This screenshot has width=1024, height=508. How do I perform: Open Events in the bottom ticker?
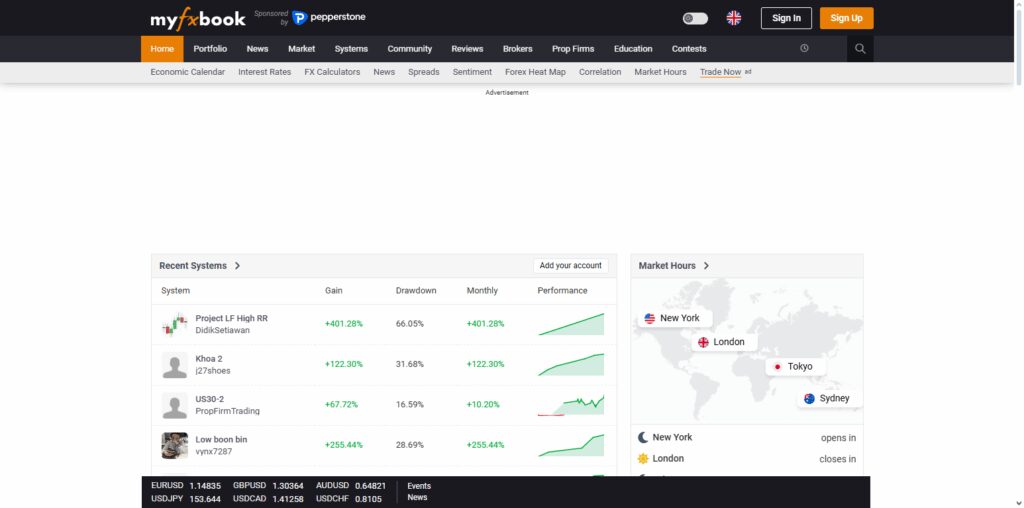pyautogui.click(x=419, y=486)
